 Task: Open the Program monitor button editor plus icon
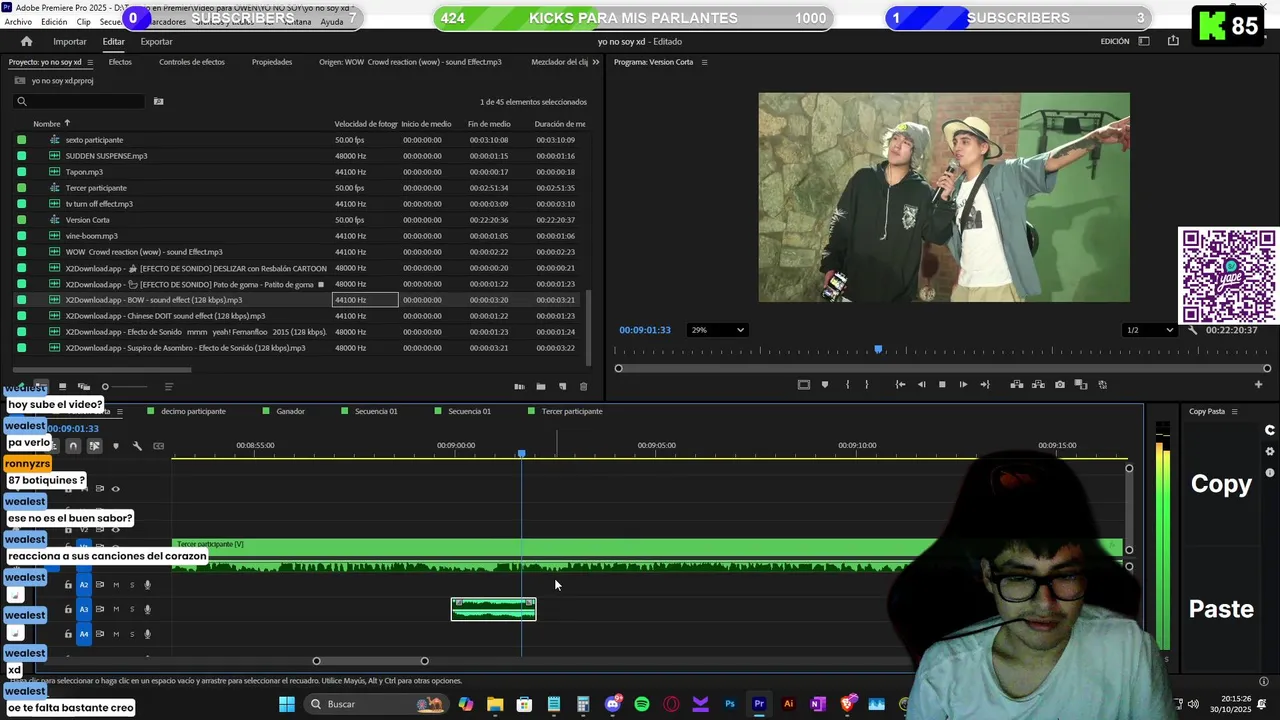1258,385
